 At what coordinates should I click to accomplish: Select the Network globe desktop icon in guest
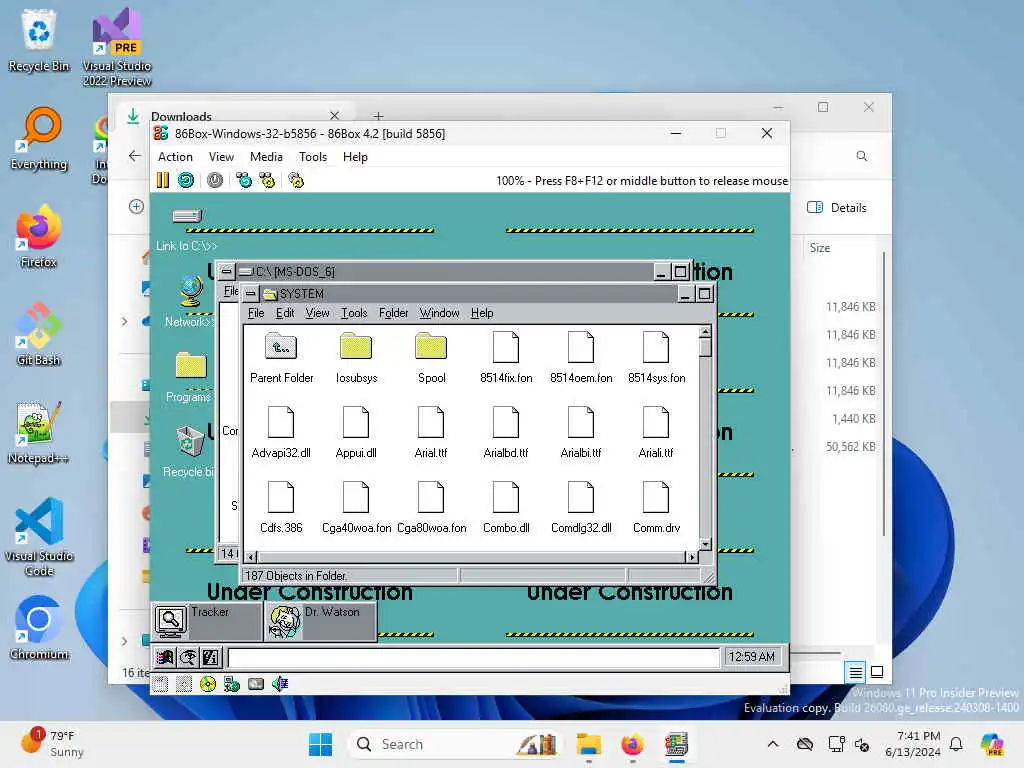pos(191,302)
